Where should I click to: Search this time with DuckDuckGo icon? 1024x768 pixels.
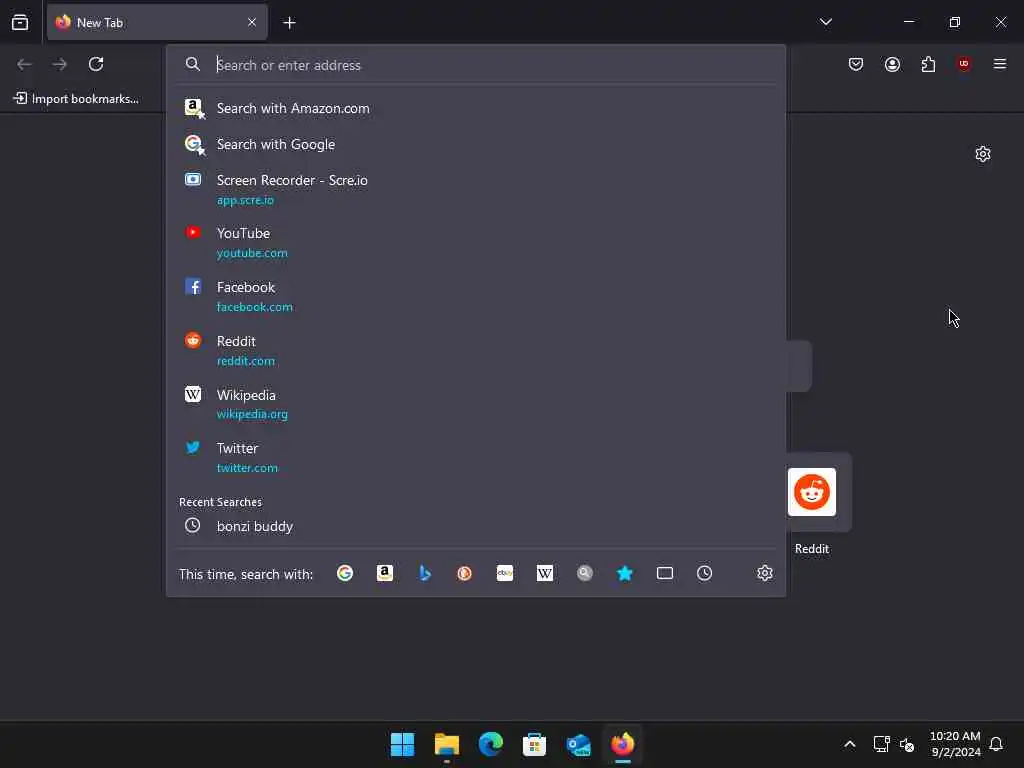pos(464,573)
